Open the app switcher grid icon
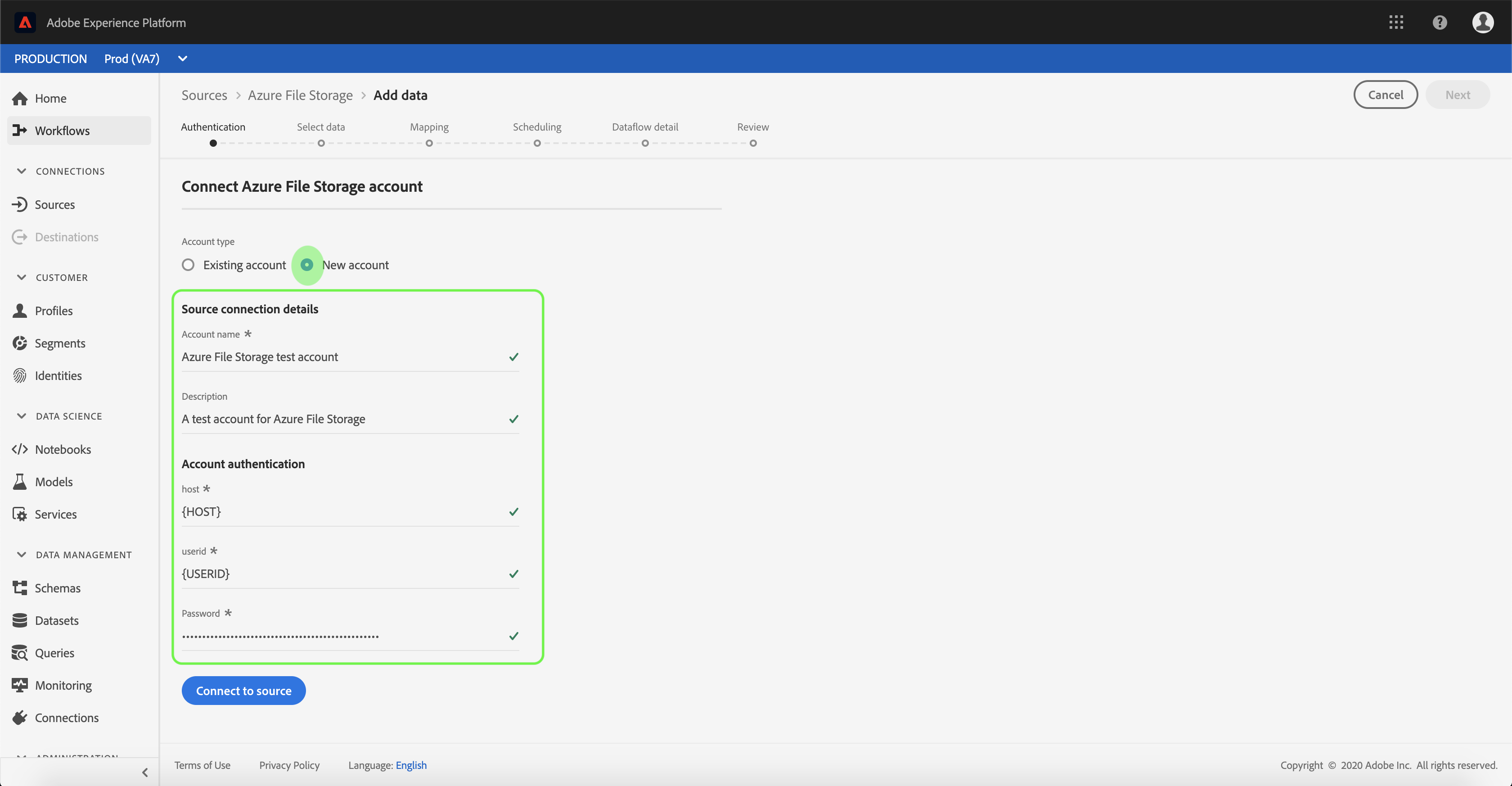 (1396, 23)
